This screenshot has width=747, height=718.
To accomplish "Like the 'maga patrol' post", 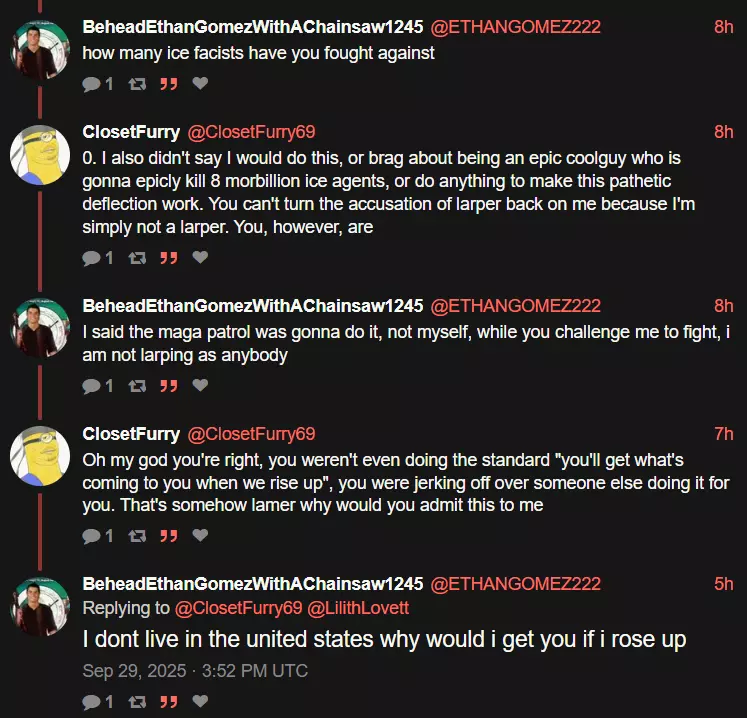I will [x=200, y=385].
